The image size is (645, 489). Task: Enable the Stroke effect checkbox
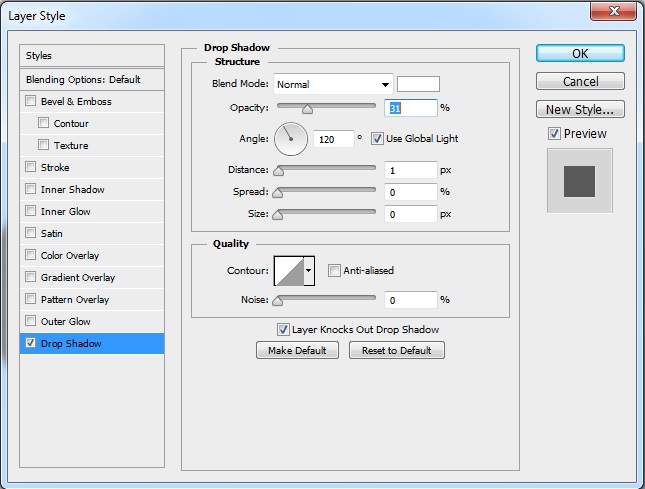click(x=30, y=167)
